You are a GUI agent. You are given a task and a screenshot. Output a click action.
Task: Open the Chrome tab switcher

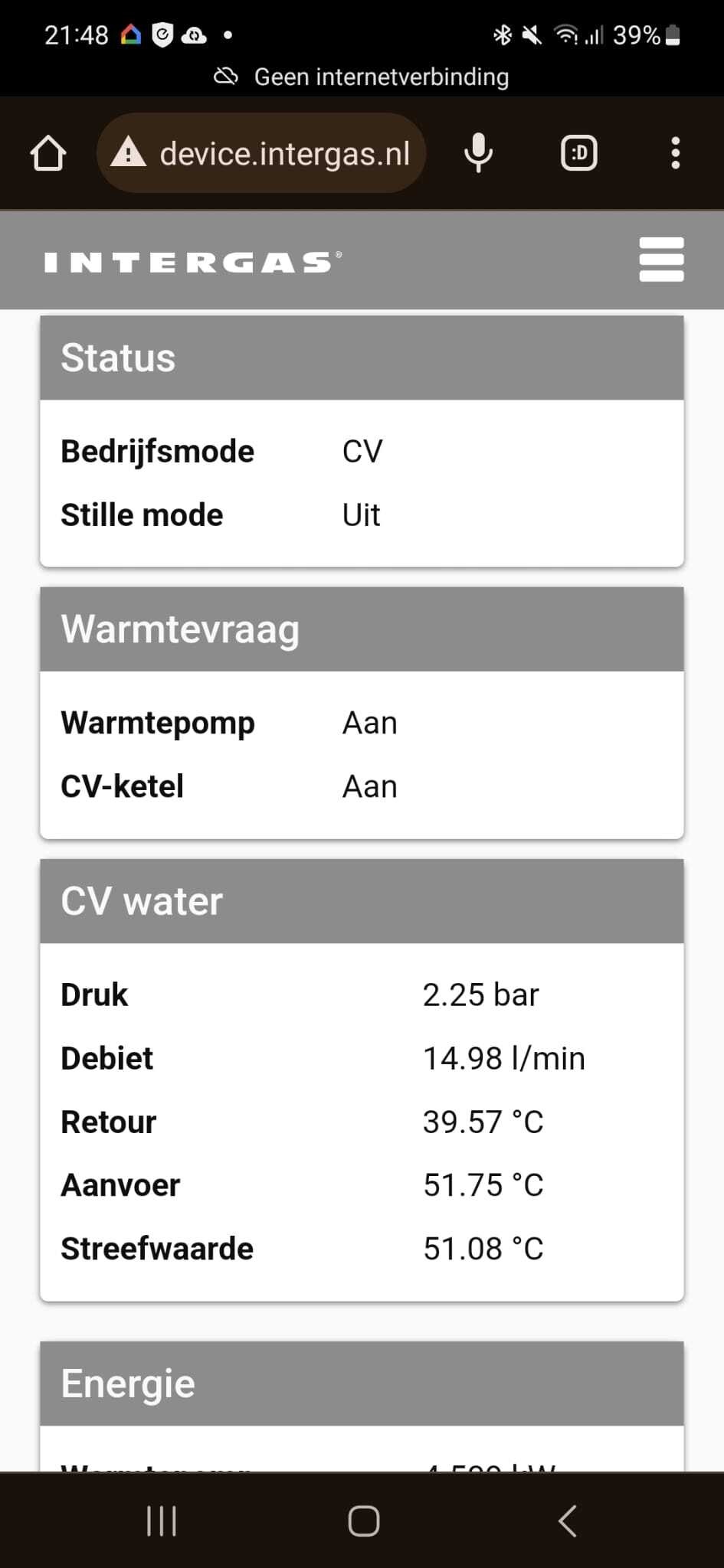[x=579, y=152]
